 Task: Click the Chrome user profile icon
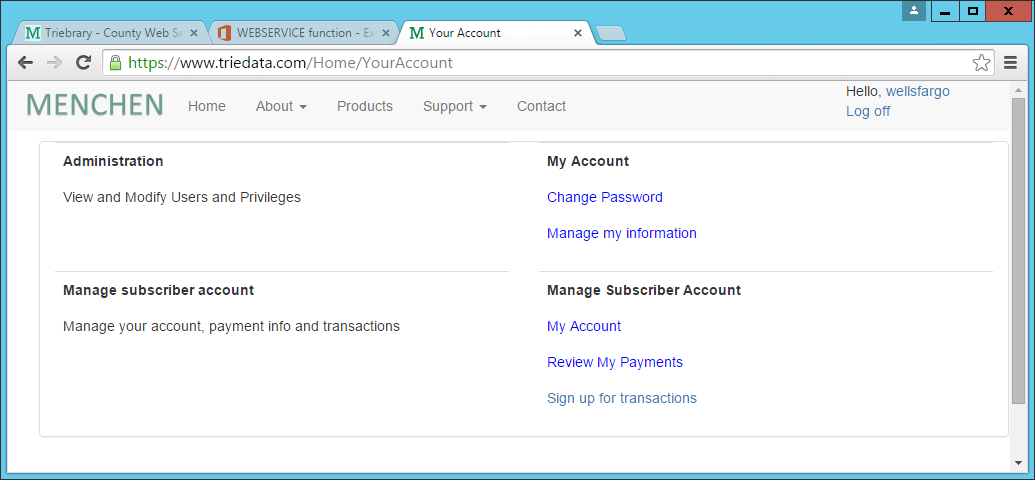click(913, 11)
